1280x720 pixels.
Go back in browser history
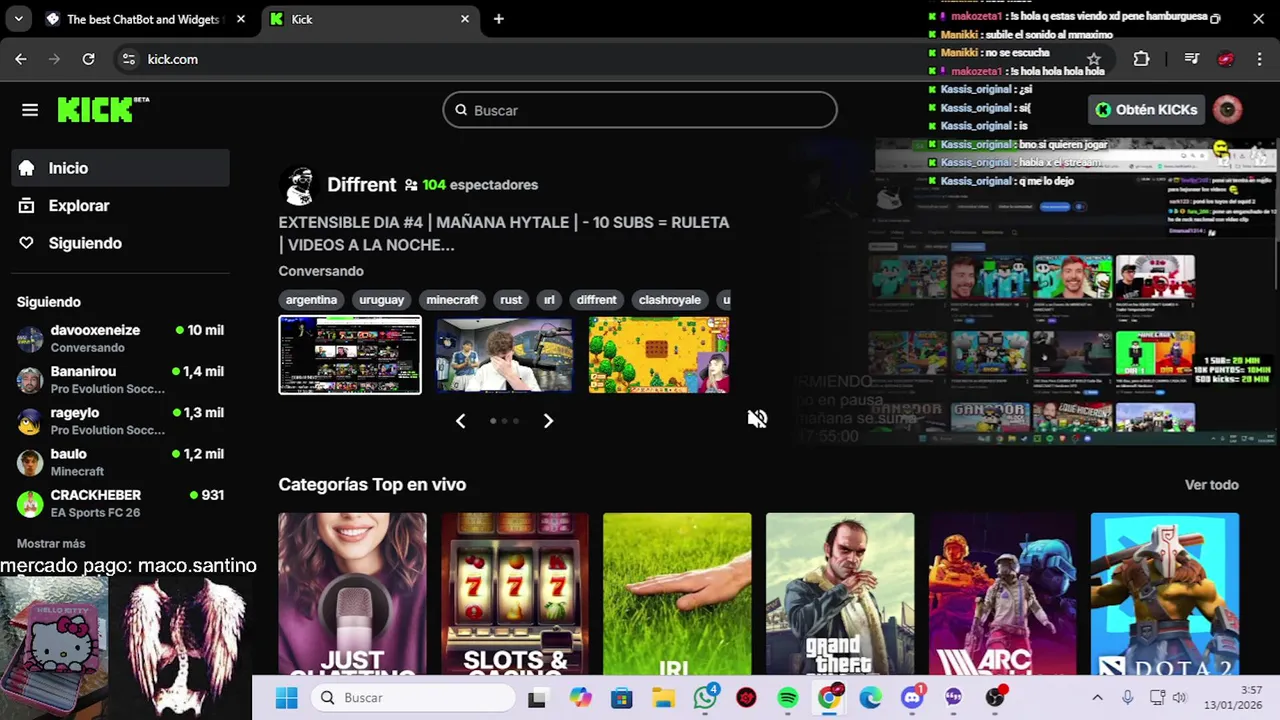point(21,59)
